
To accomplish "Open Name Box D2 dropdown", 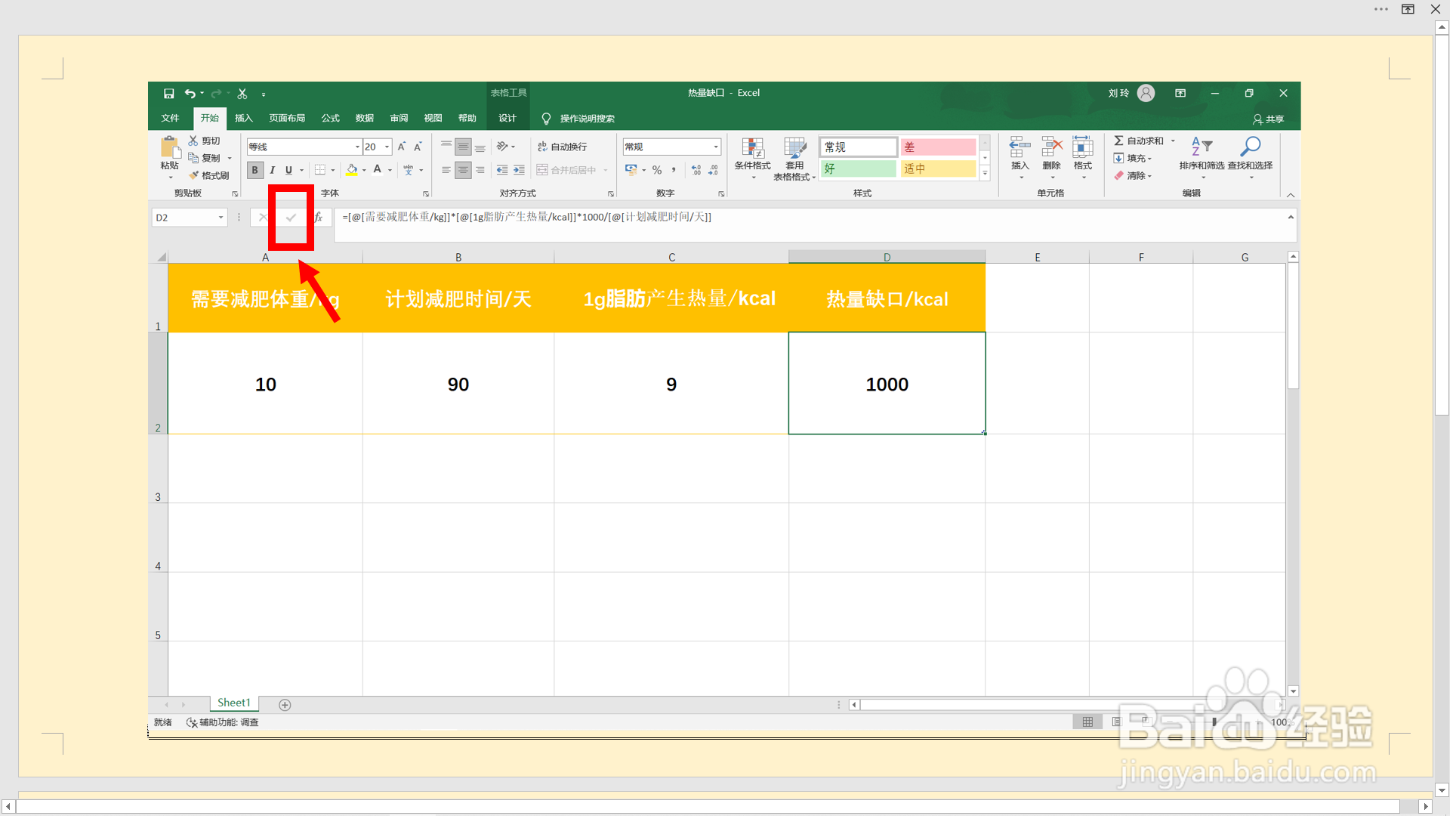I will point(221,218).
